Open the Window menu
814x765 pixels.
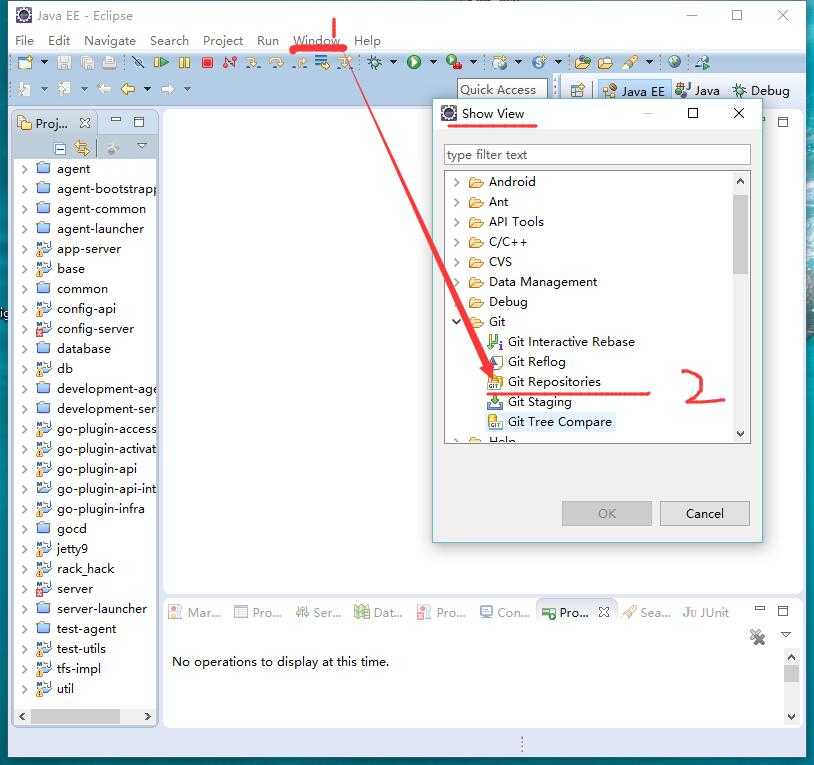tap(317, 40)
